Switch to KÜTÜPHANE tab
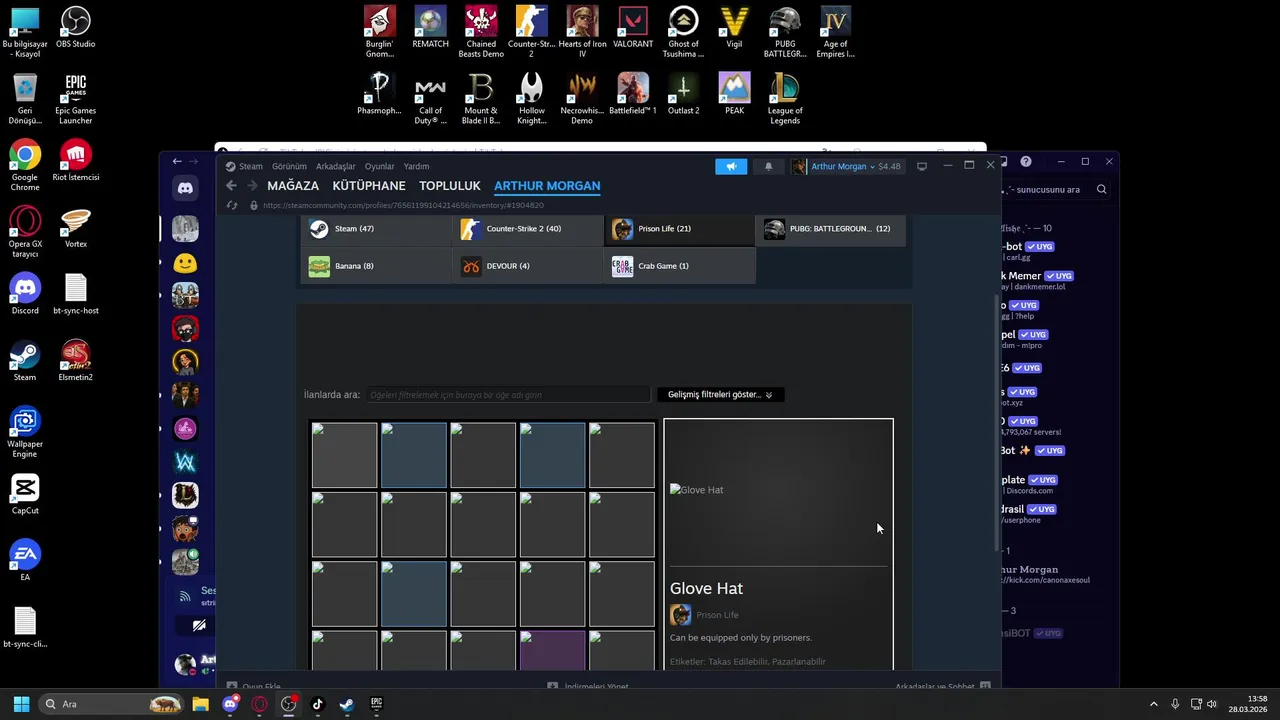The width and height of the screenshot is (1280, 720). (369, 186)
